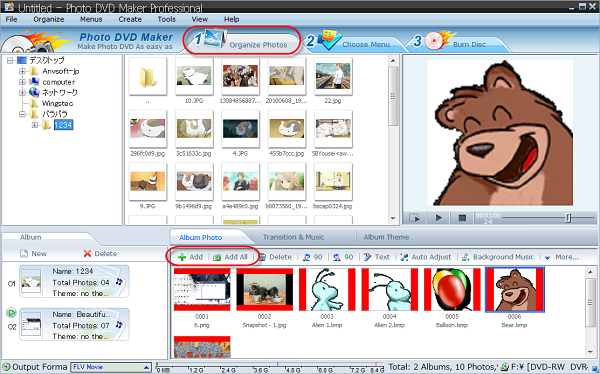Play the preview slideshow

point(439,217)
